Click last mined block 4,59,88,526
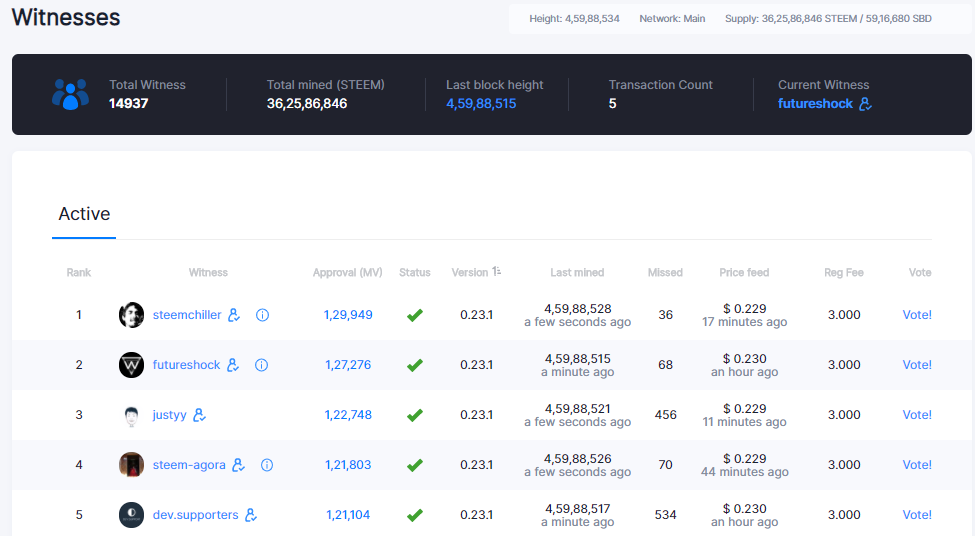 (x=578, y=458)
